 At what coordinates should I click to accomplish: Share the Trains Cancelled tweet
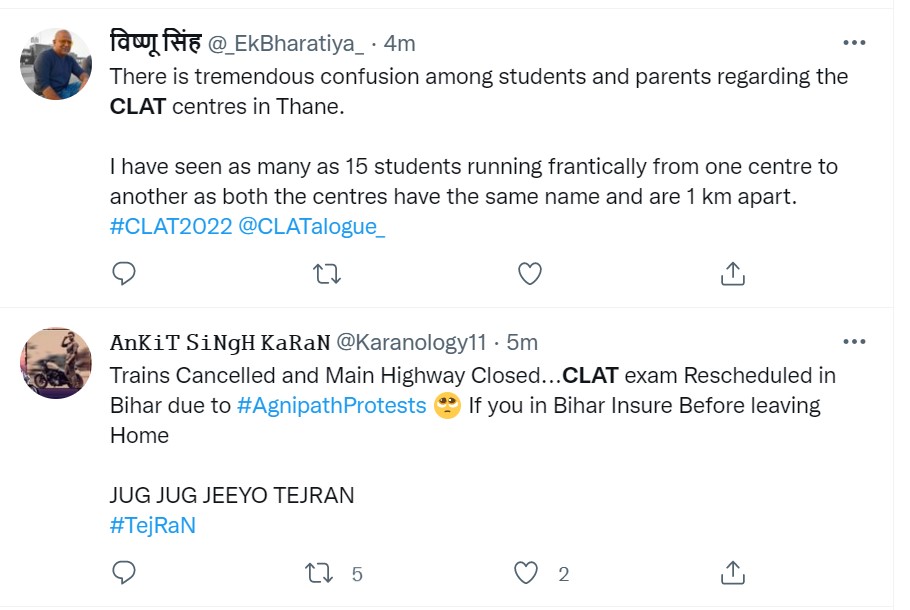pos(732,573)
